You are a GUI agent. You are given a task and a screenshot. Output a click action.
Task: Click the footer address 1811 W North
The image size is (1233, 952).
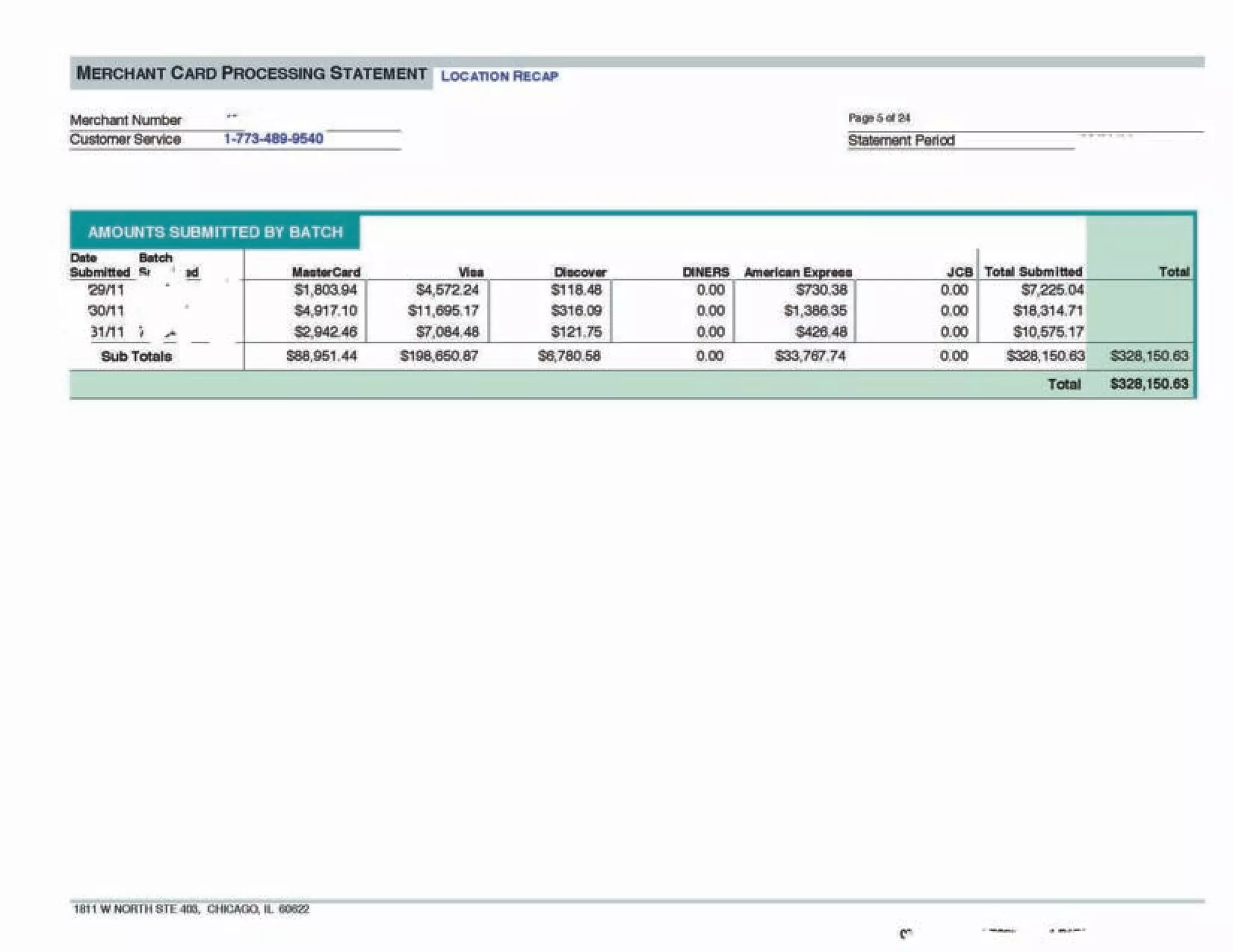tap(191, 909)
